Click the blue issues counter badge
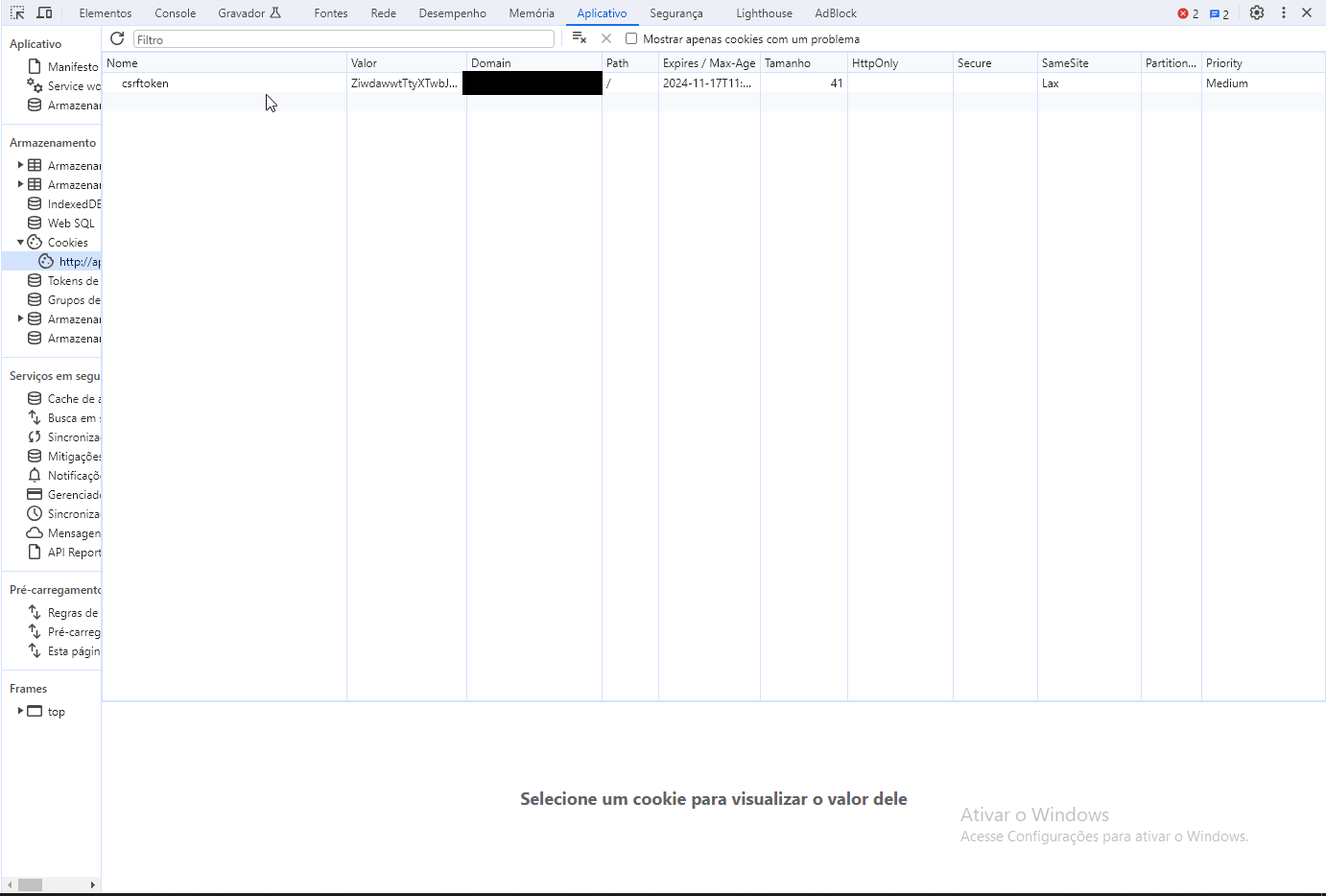Image resolution: width=1326 pixels, height=896 pixels. [1219, 13]
